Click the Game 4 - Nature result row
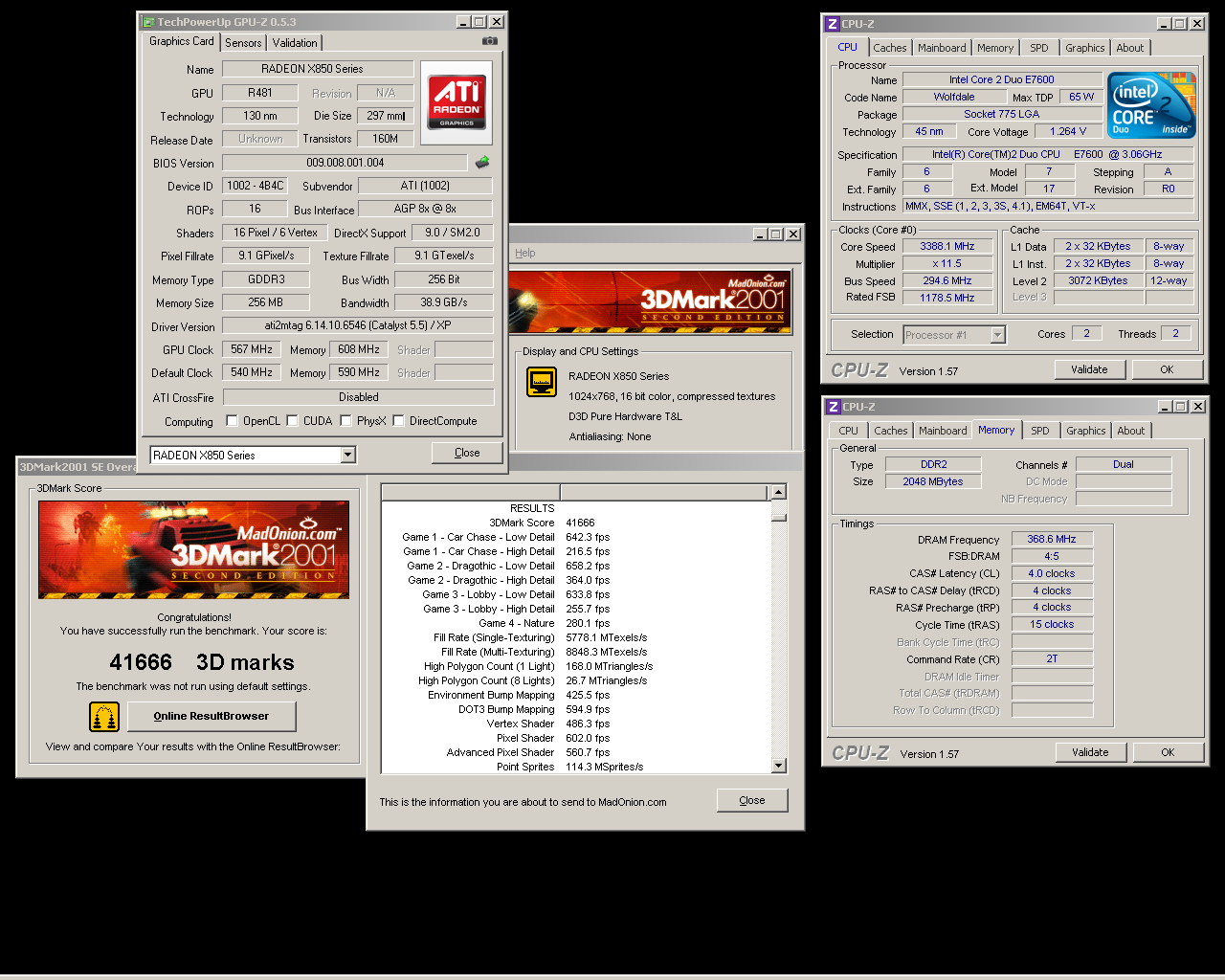1225x980 pixels. point(575,623)
